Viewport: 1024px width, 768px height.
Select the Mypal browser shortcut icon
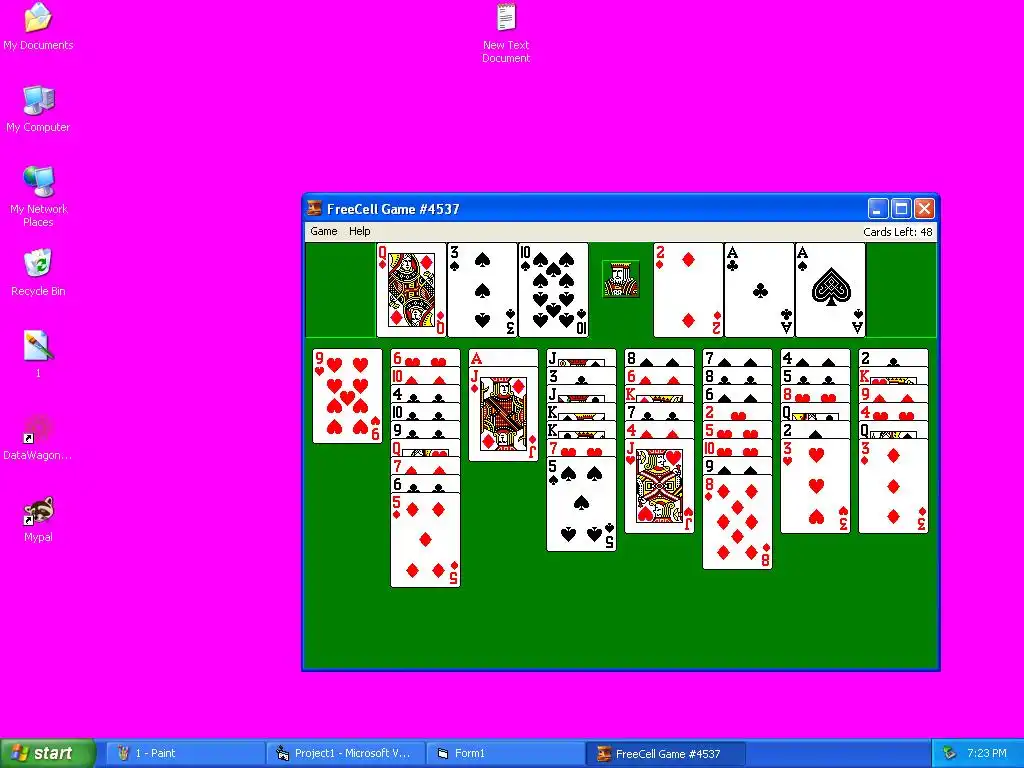pos(38,520)
